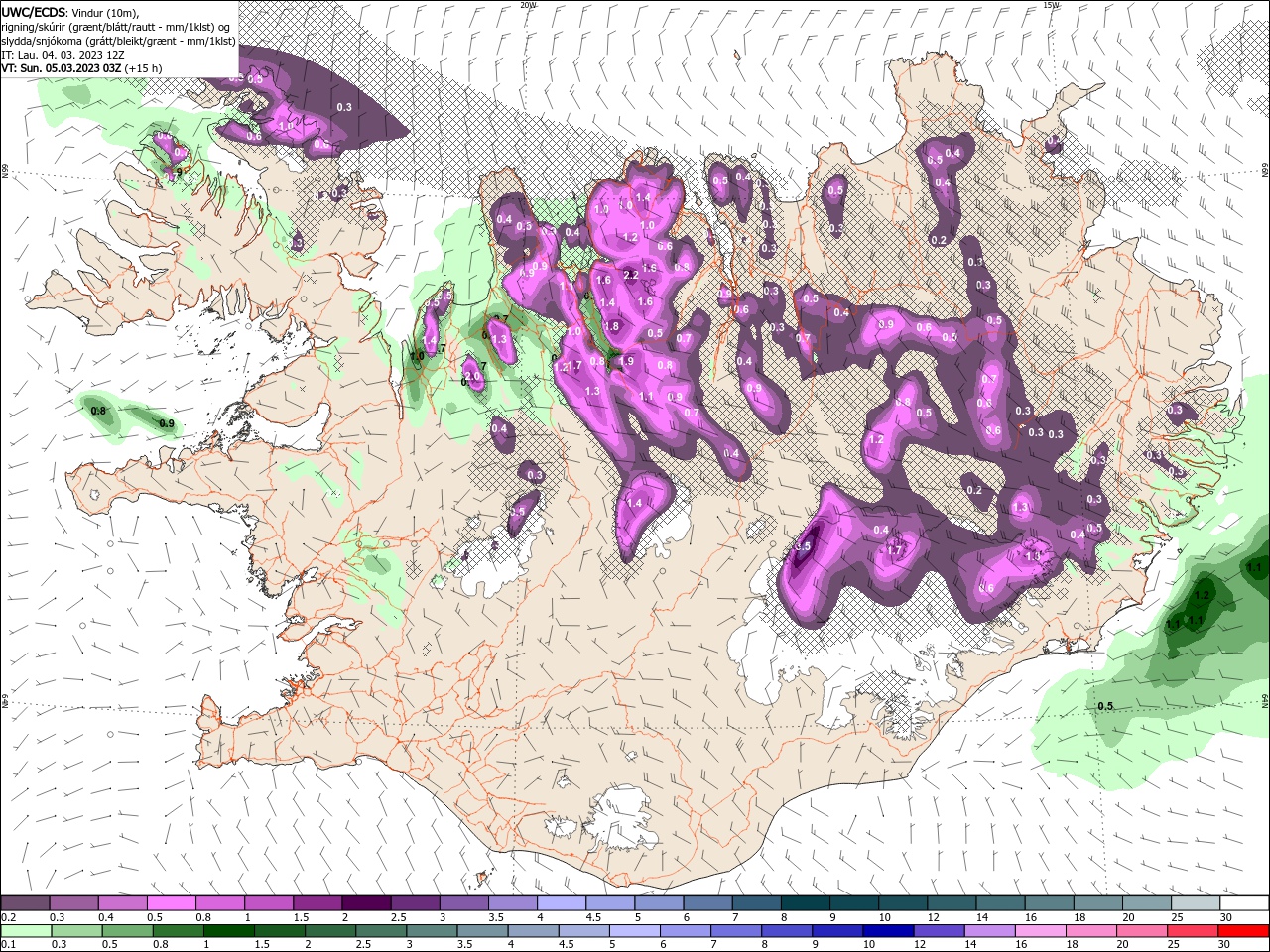This screenshot has height=952, width=1270.
Task: Click the palest green rain swatch at 0.1
Action: (26, 930)
